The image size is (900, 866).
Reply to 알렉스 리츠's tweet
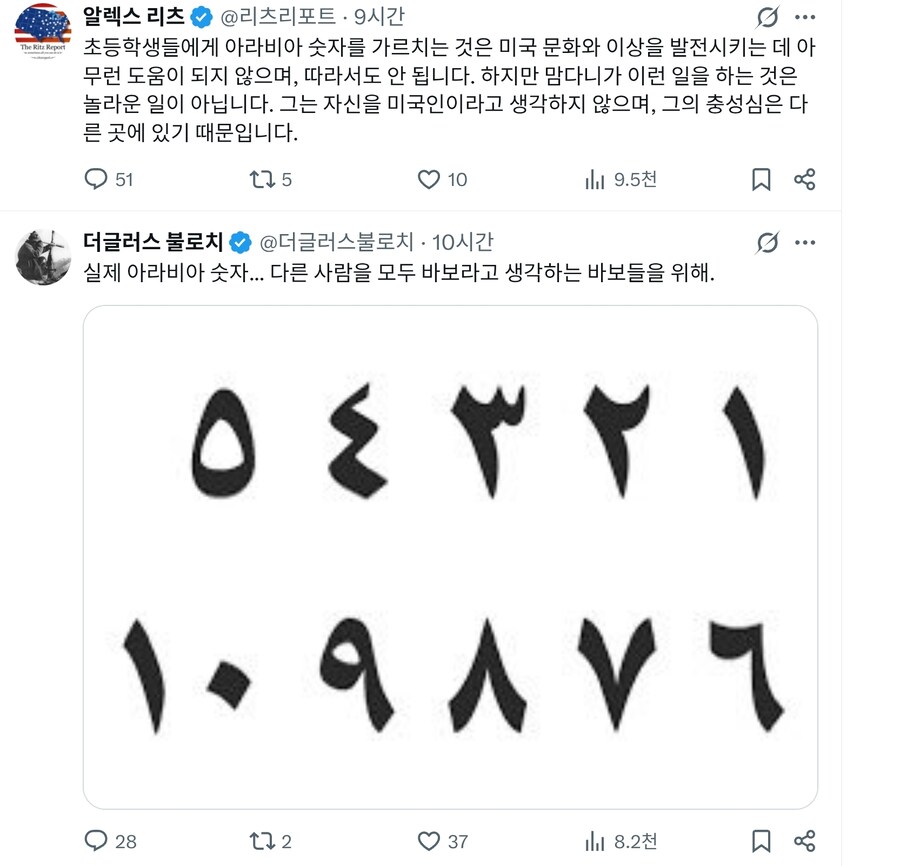pos(97,179)
